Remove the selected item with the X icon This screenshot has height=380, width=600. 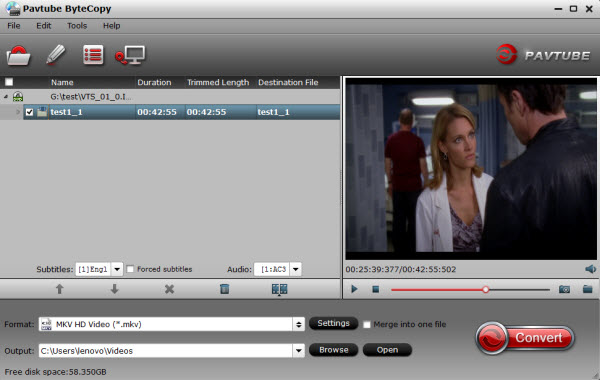tap(169, 289)
